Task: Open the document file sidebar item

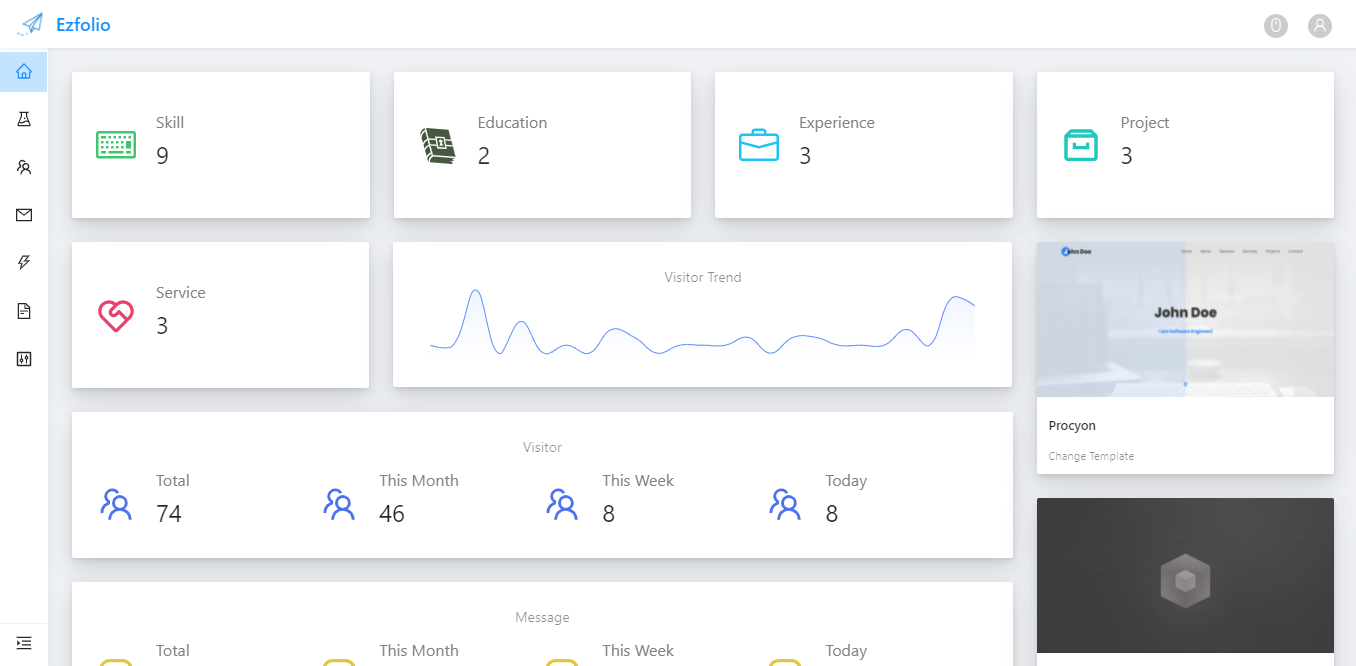Action: 24,311
